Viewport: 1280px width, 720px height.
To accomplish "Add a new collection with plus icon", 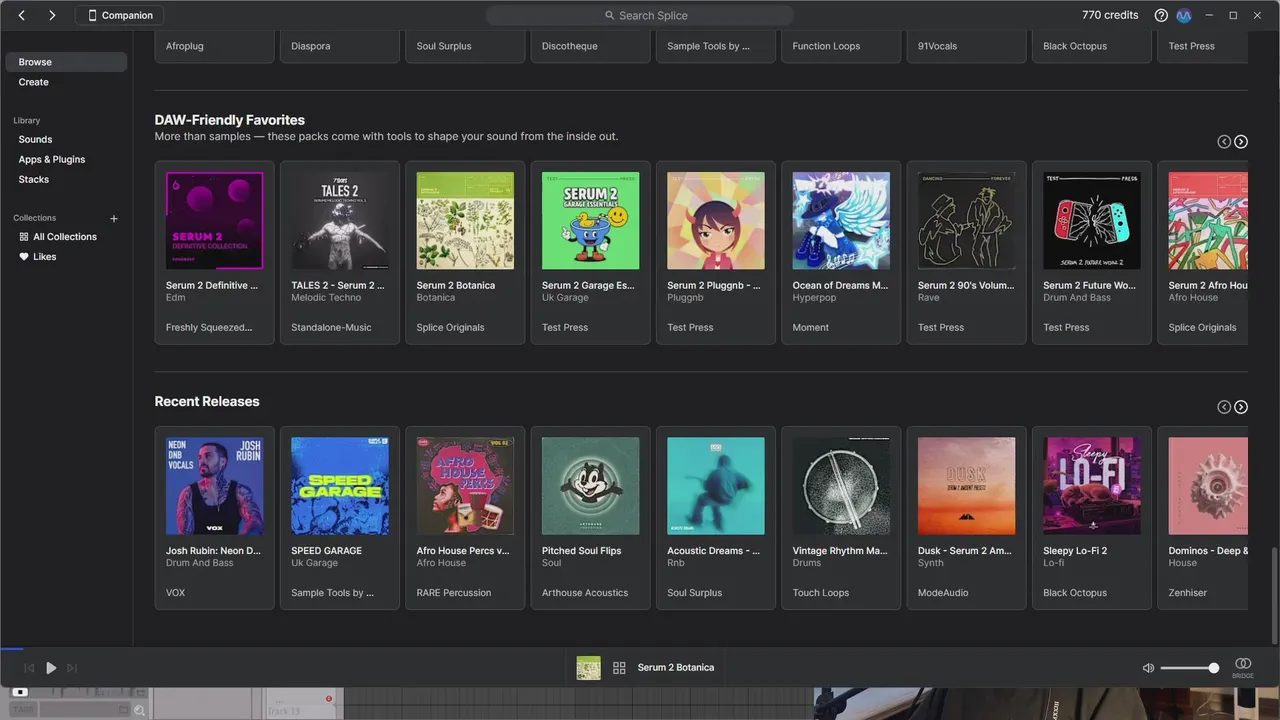I will 114,218.
